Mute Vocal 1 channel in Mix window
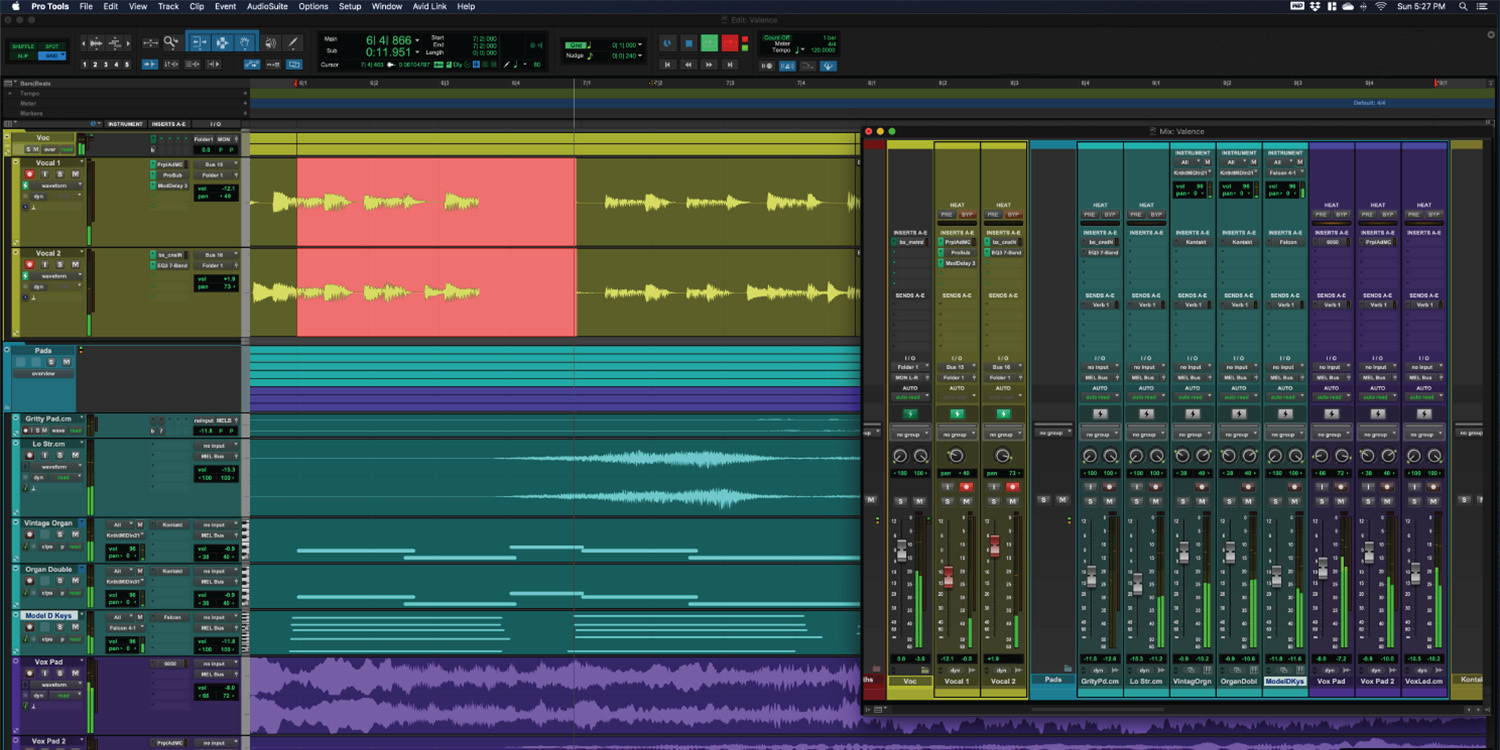The image size is (1500, 750). click(966, 500)
